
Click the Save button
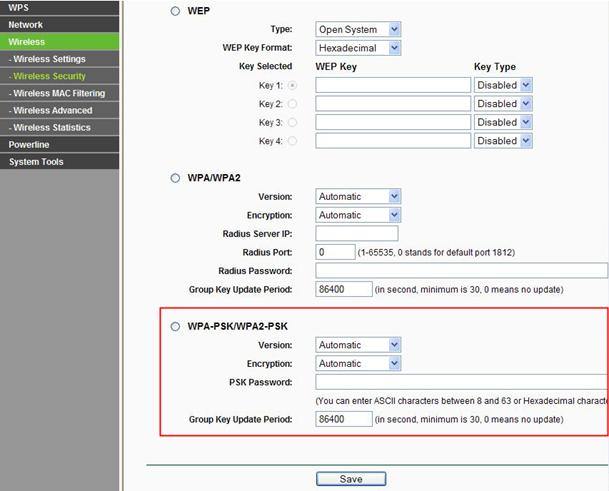click(351, 479)
